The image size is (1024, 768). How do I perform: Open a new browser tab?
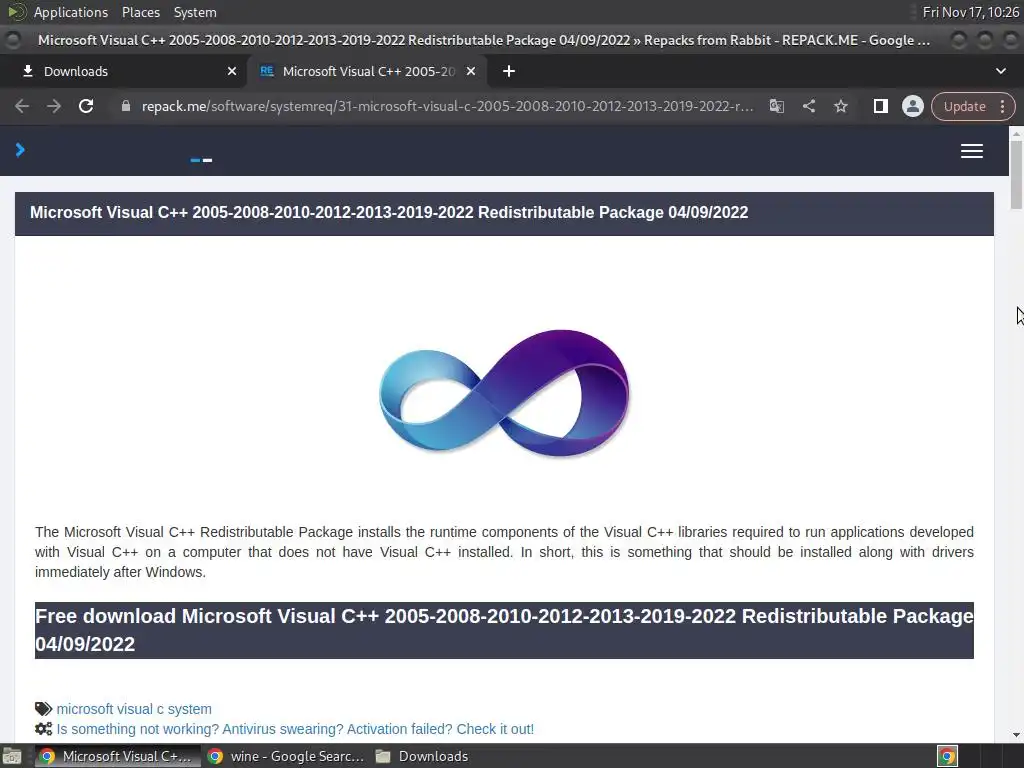pos(509,71)
